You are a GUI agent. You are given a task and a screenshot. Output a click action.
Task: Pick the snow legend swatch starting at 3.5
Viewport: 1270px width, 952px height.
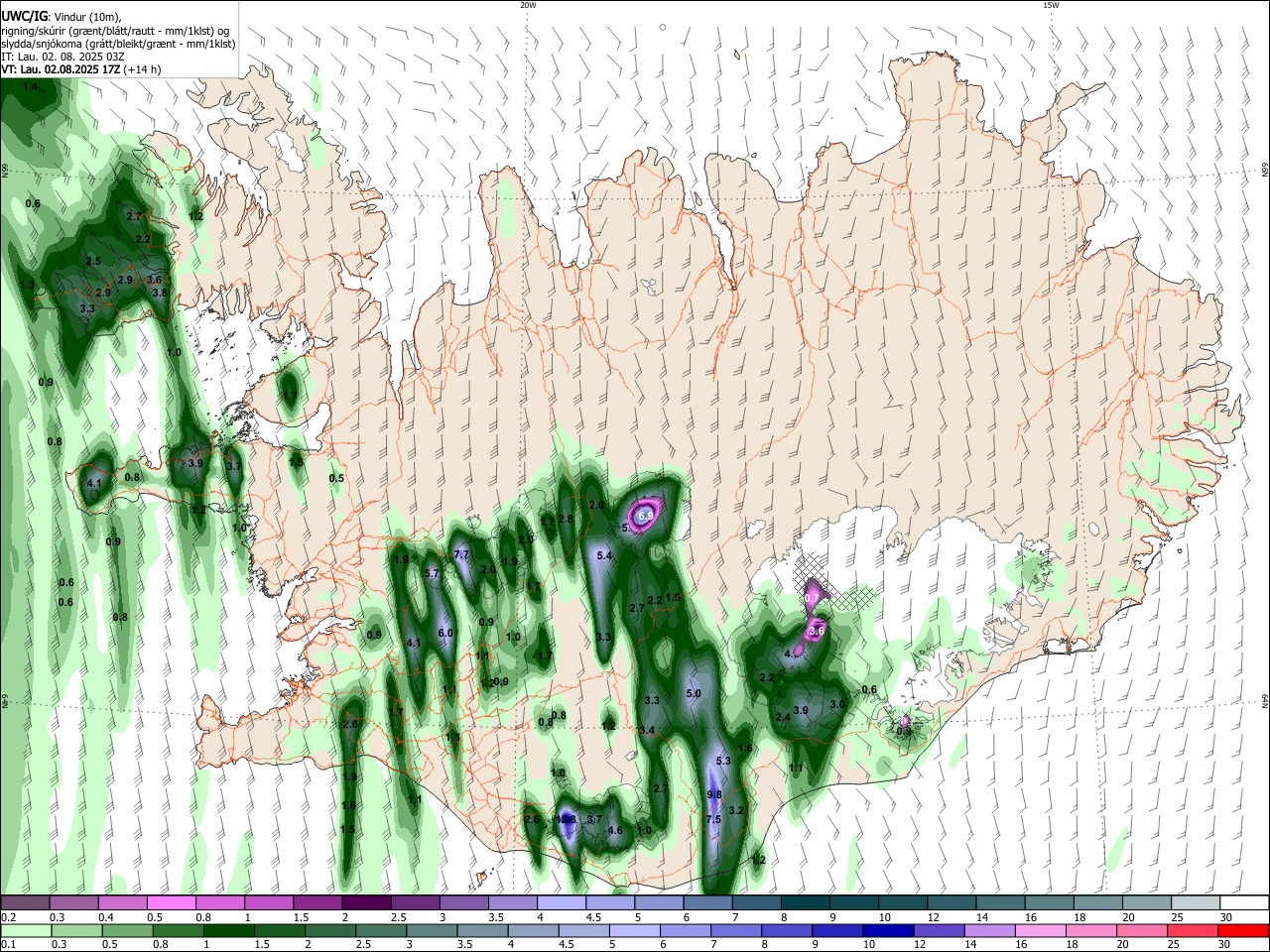click(511, 903)
